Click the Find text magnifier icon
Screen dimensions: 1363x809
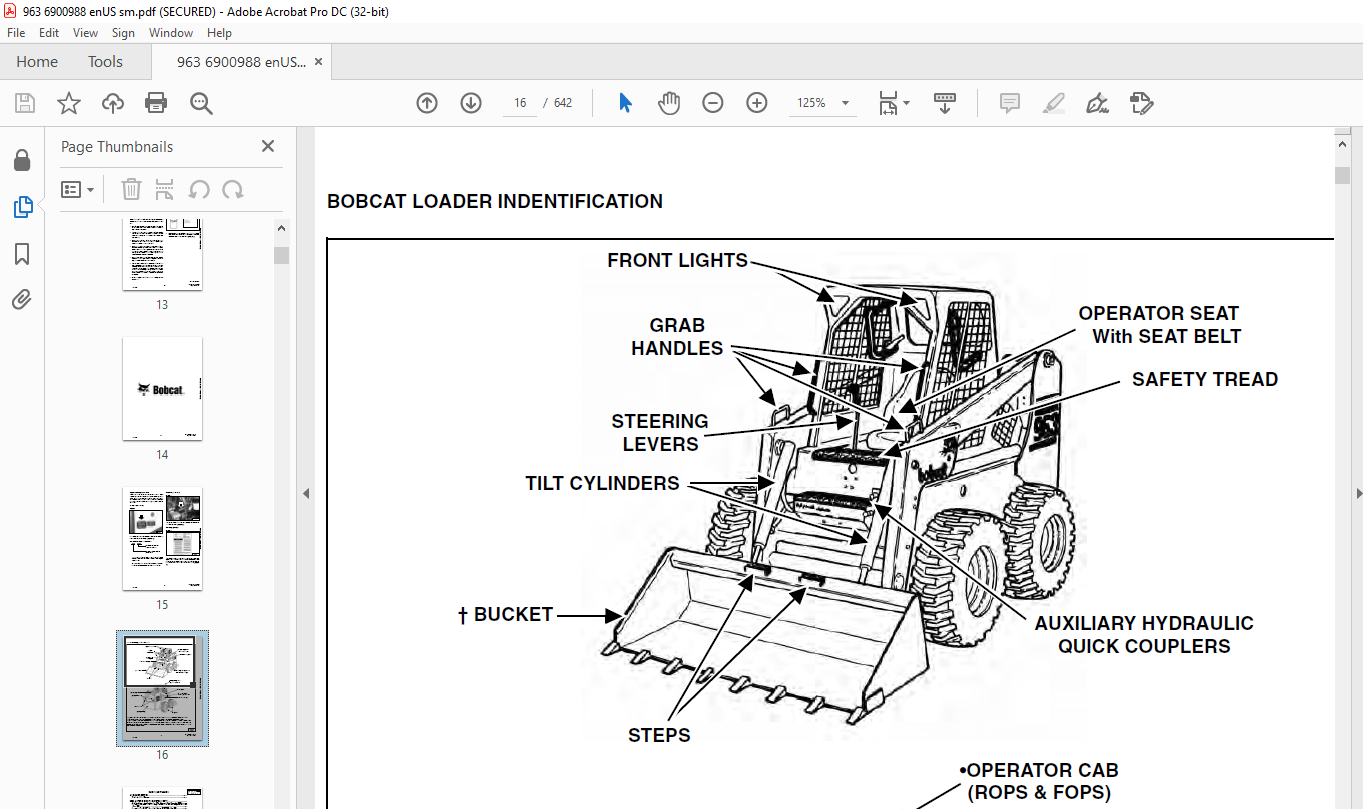coord(201,103)
